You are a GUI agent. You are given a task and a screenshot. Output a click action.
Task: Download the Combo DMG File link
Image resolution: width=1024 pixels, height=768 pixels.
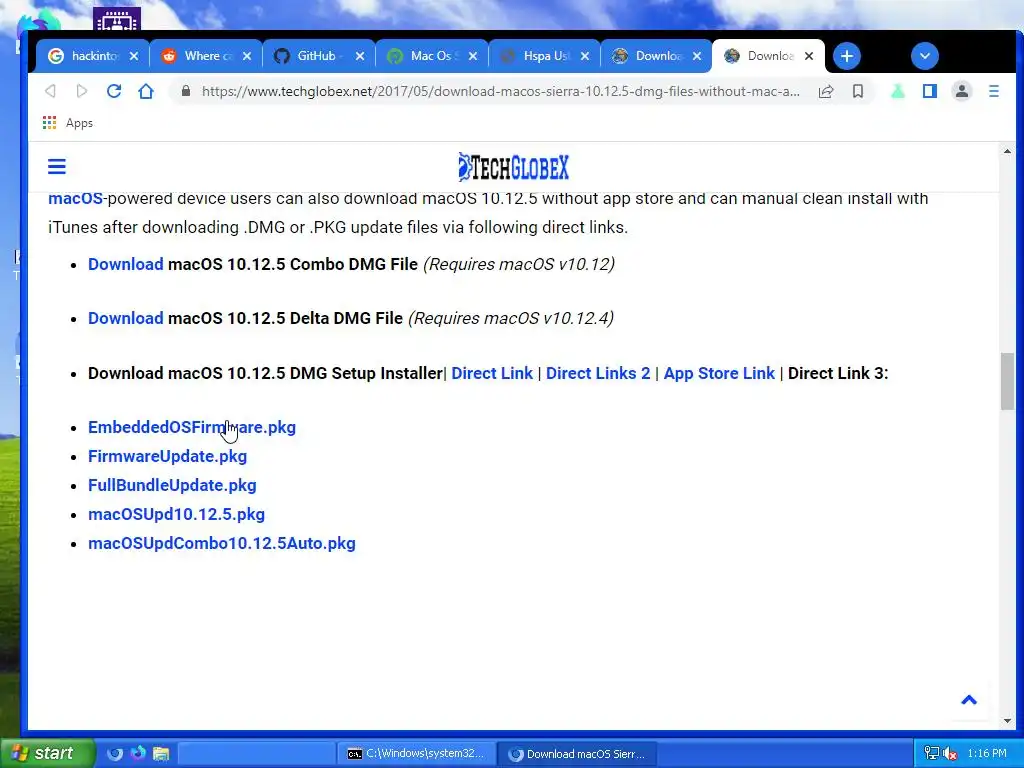[x=125, y=264]
